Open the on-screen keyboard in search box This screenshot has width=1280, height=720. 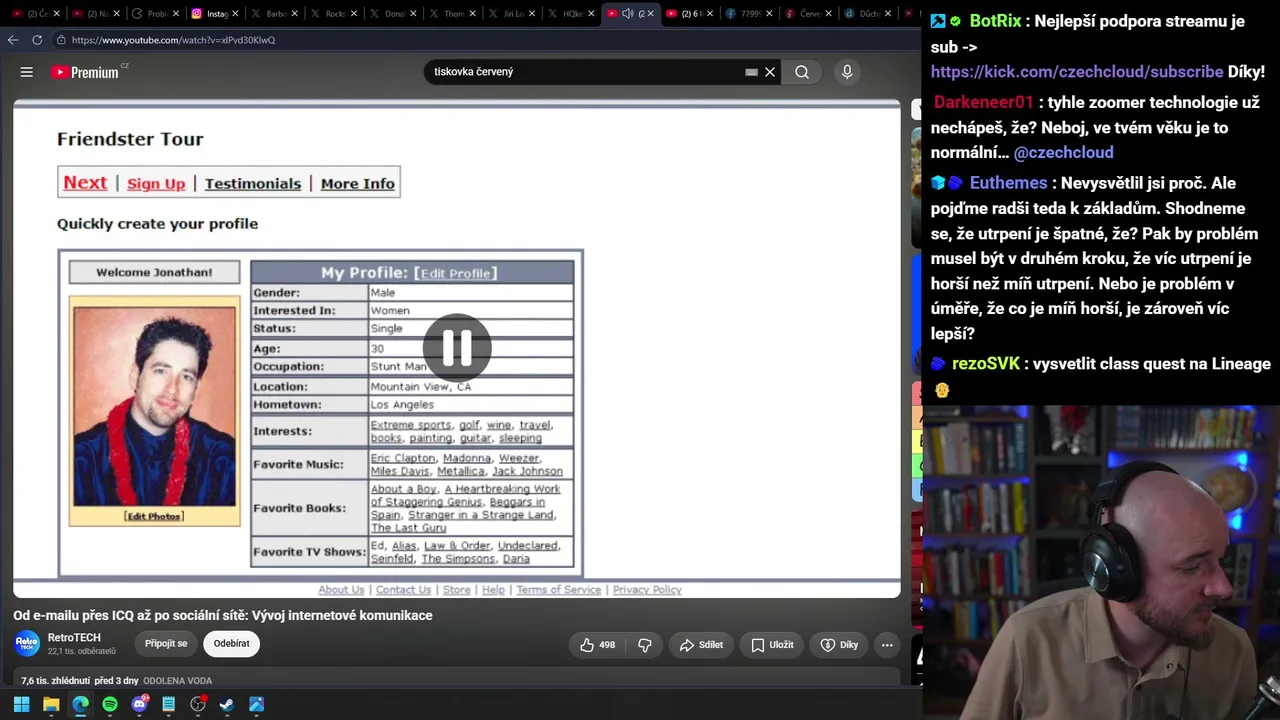[751, 72]
